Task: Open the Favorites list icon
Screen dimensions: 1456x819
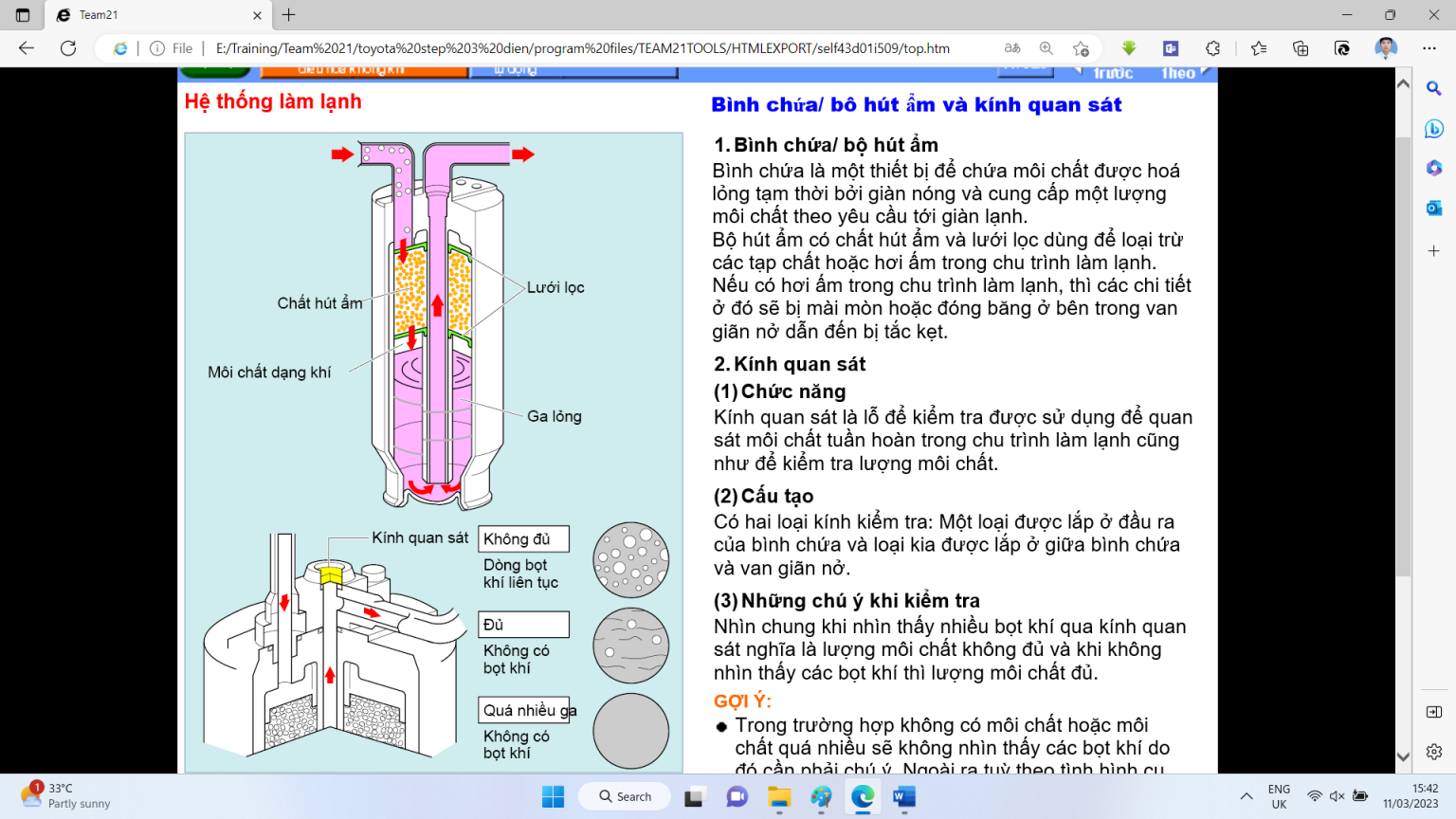Action: [1258, 48]
